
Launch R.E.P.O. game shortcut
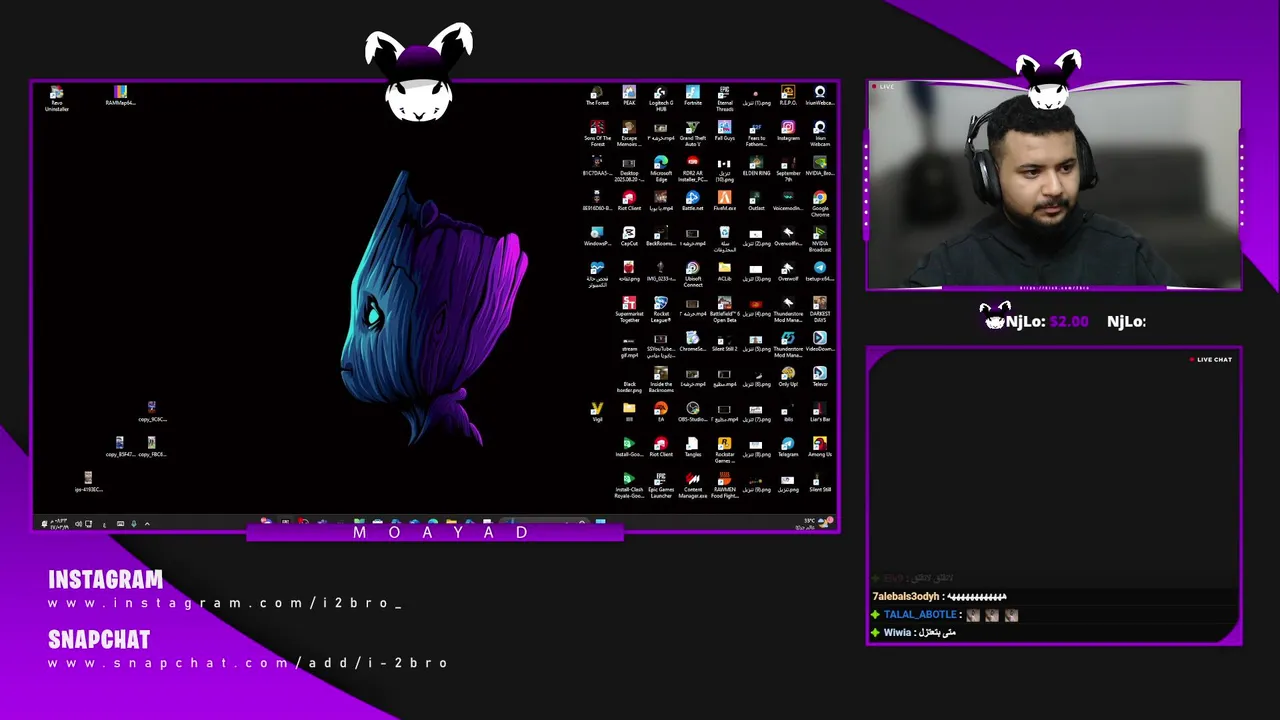[x=788, y=96]
